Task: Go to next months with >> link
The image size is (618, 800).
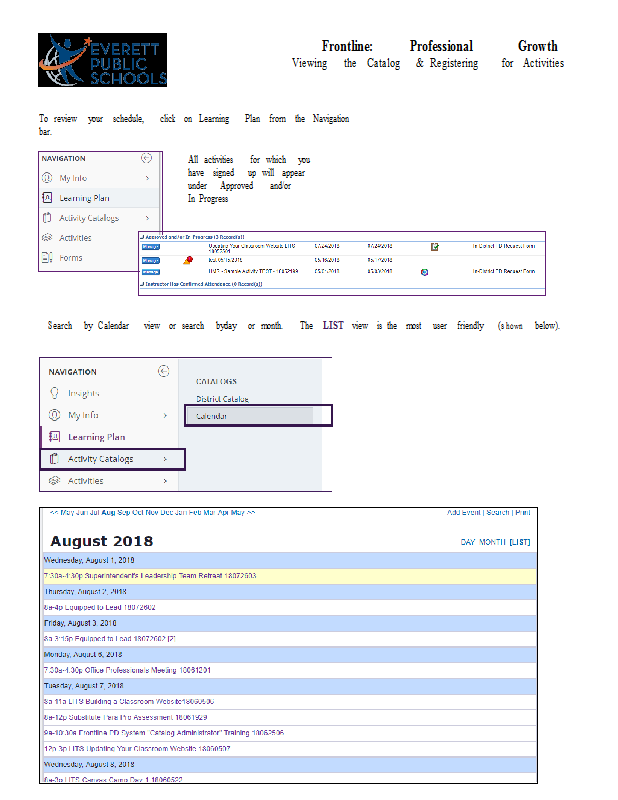Action: click(x=251, y=512)
